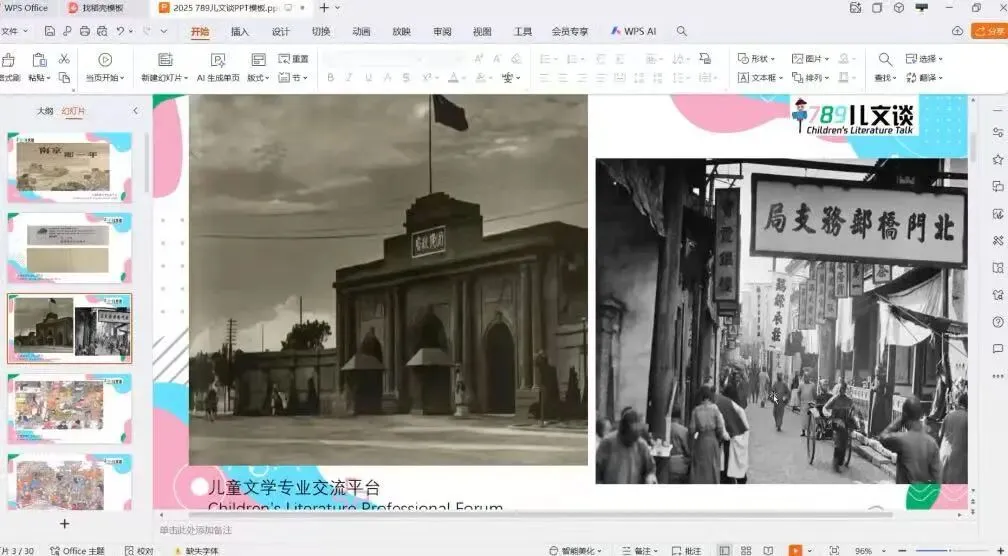Start slideshow from current slide (当页开始)
Image resolution: width=1008 pixels, height=556 pixels.
pyautogui.click(x=104, y=61)
